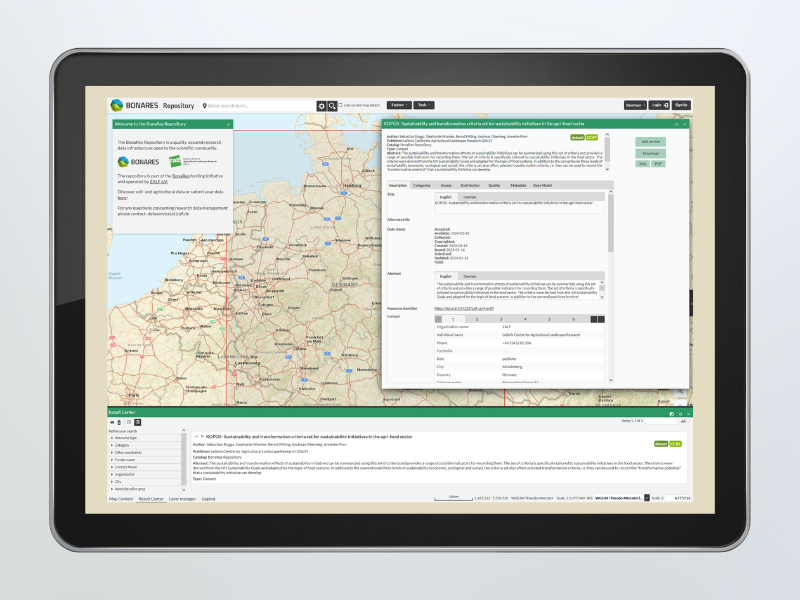Click the 'dataset' badge in KOPOS window
Image resolution: width=800 pixels, height=600 pixels.
(577, 137)
